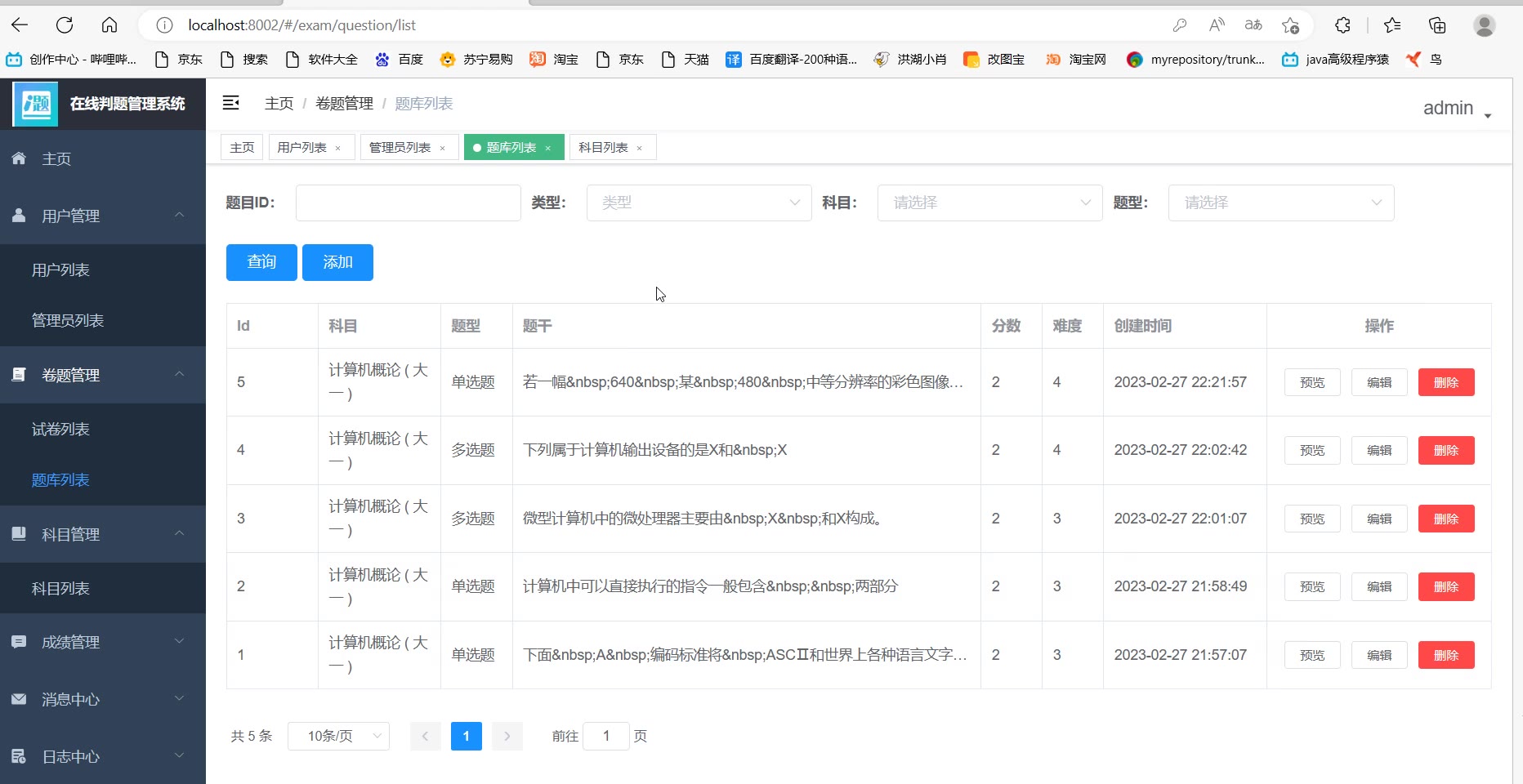The width and height of the screenshot is (1523, 784).
Task: Delete the question with Id 5
Action: 1445,382
